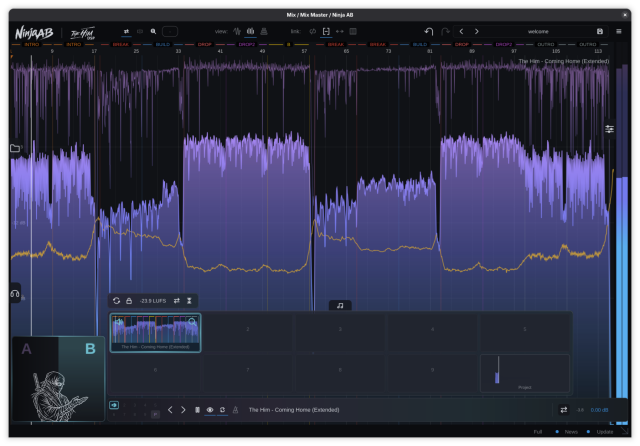This screenshot has height=446, width=640.
Task: Click the marker icon left of the eye
Action: pyautogui.click(x=197, y=410)
